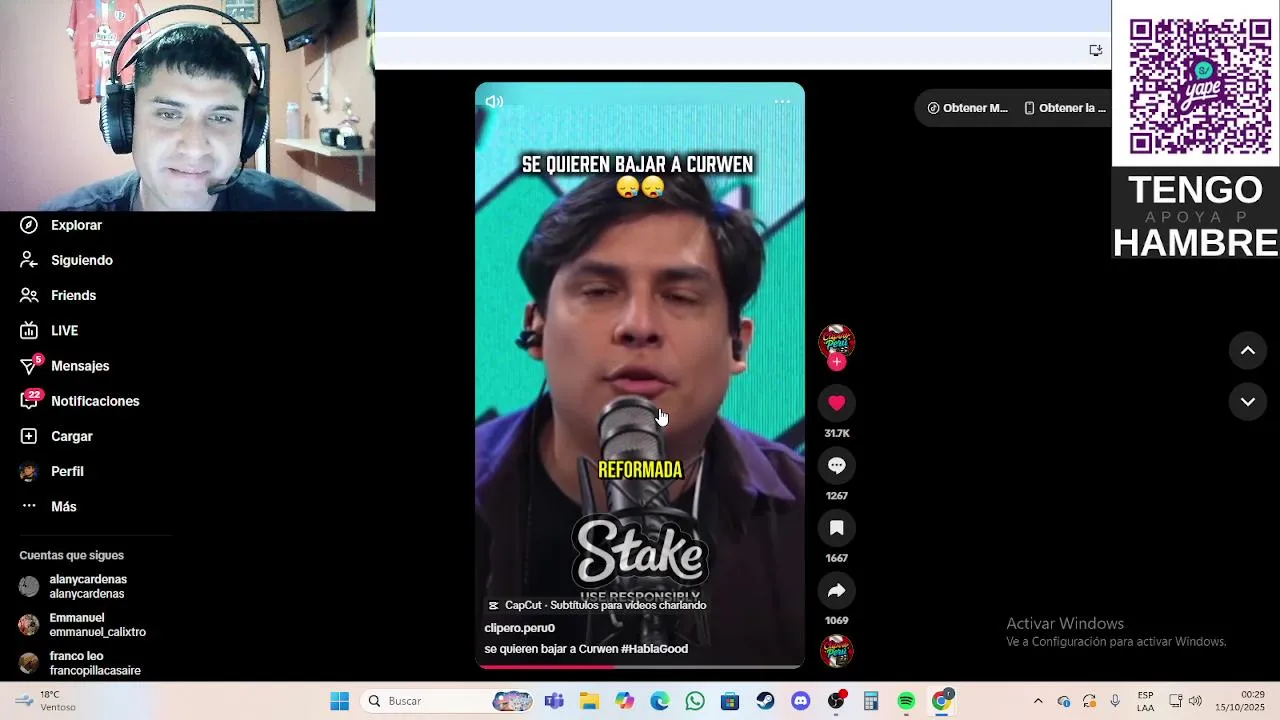Image resolution: width=1280 pixels, height=720 pixels.
Task: Open Microsoft Teams from taskbar
Action: (554, 701)
